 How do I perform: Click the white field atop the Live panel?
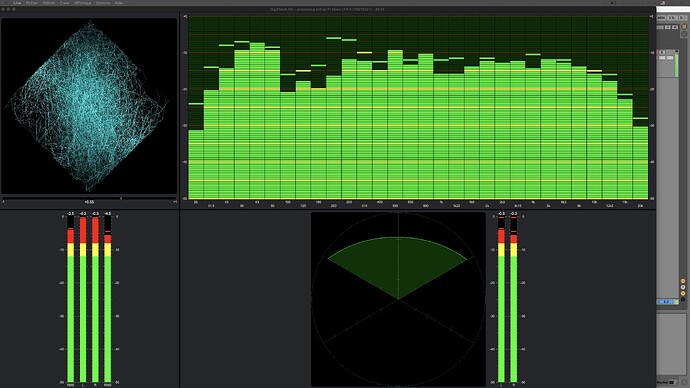click(673, 9)
